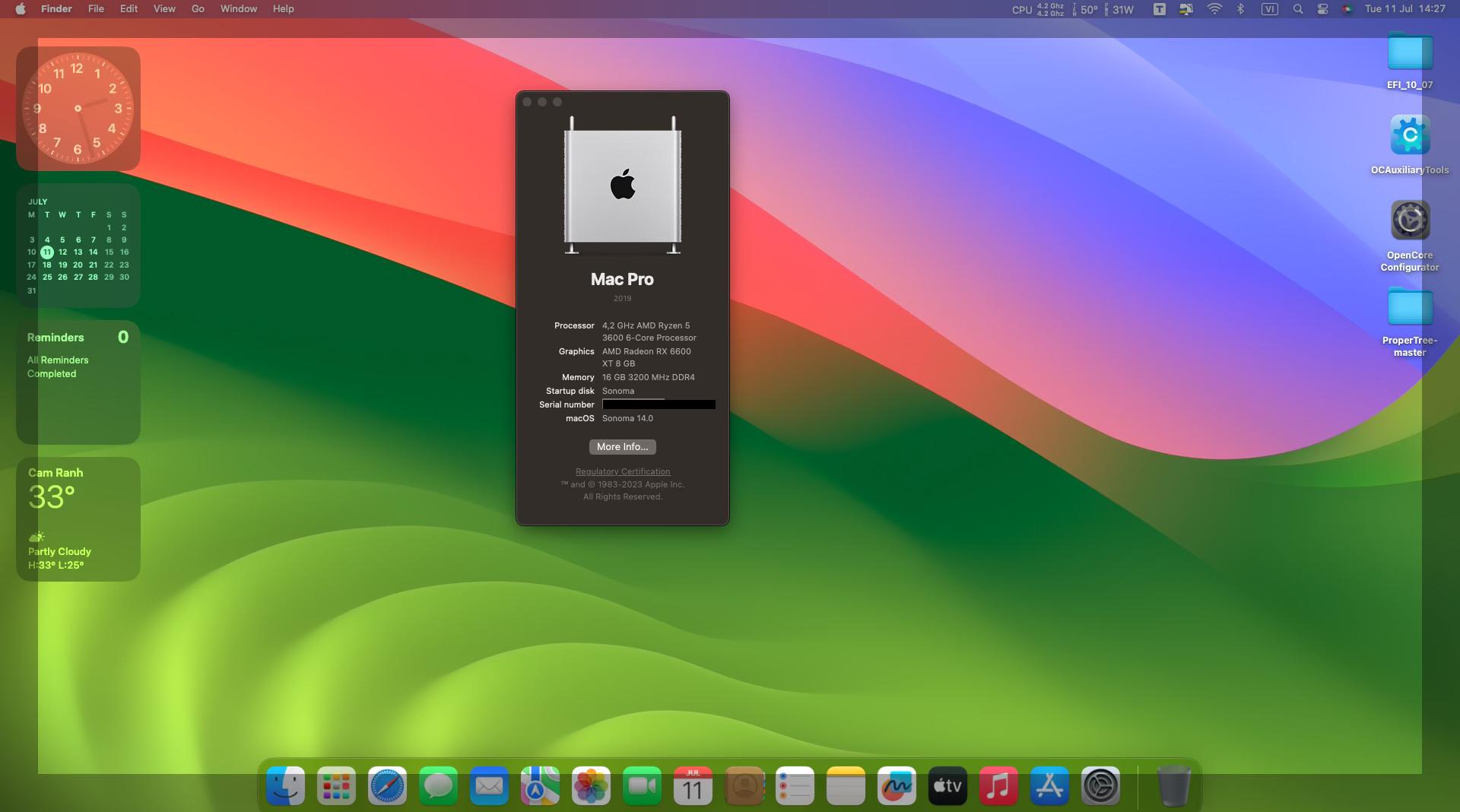Open the File menu
The image size is (1460, 812).
tap(96, 9)
